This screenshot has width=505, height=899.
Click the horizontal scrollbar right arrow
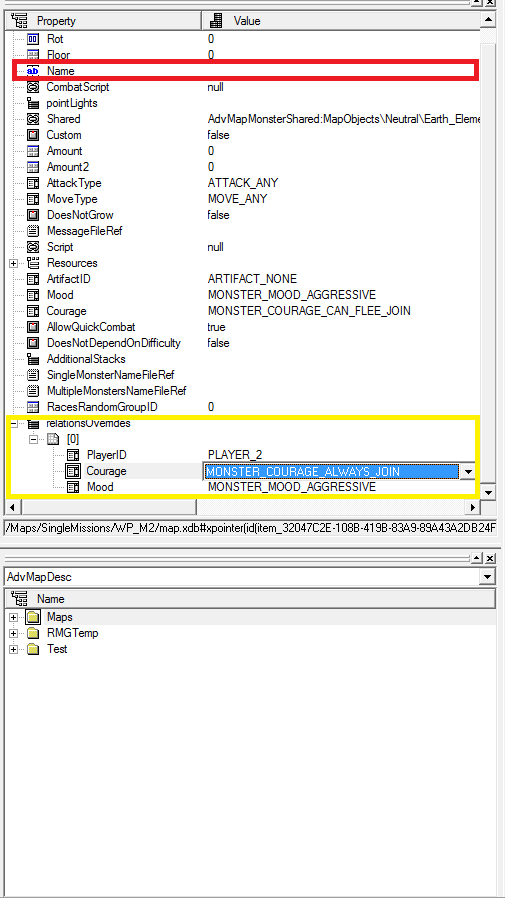[473, 507]
